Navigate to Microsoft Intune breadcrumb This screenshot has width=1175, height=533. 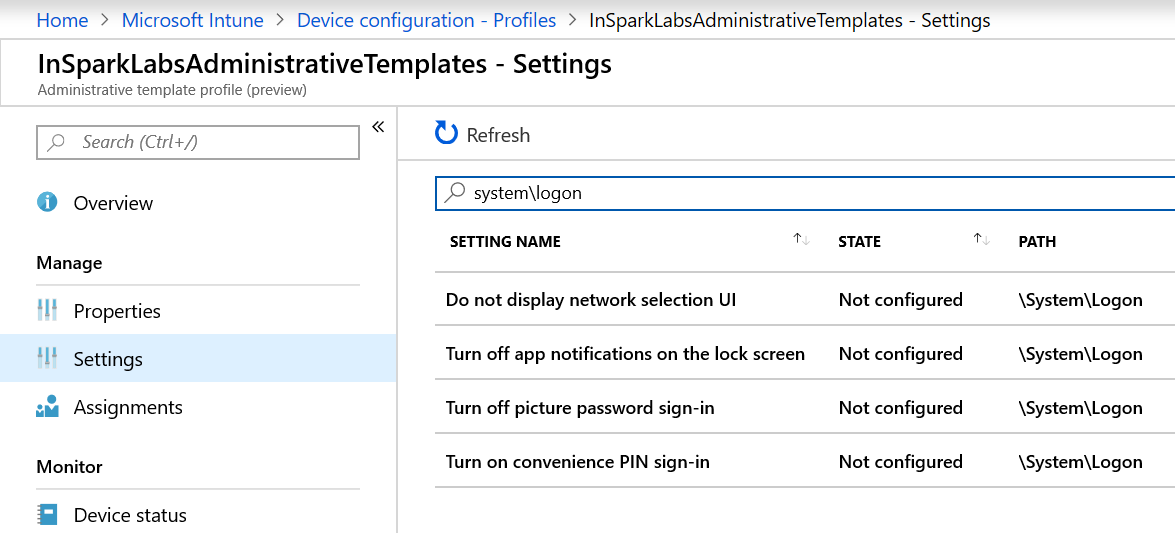(x=192, y=20)
